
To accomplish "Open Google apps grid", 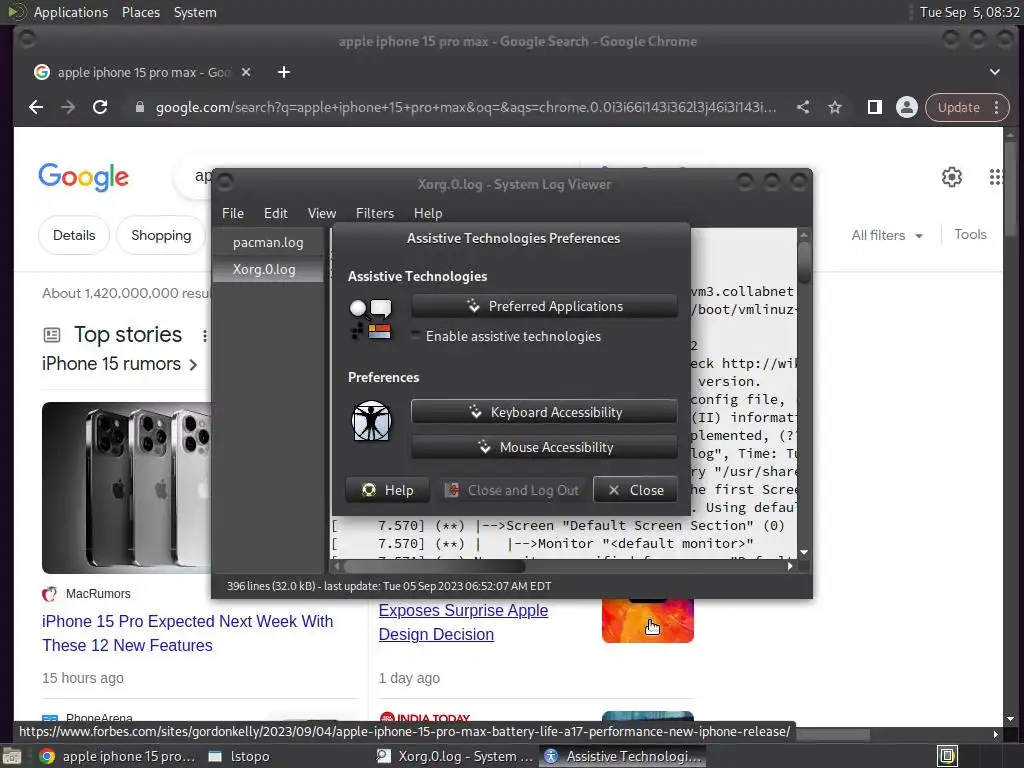I will click(x=995, y=176).
